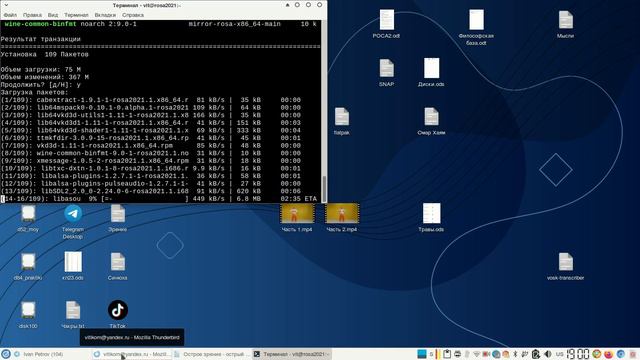Select the SNAP desktop file icon
Viewport: 640px width, 360px height.
pos(386,72)
